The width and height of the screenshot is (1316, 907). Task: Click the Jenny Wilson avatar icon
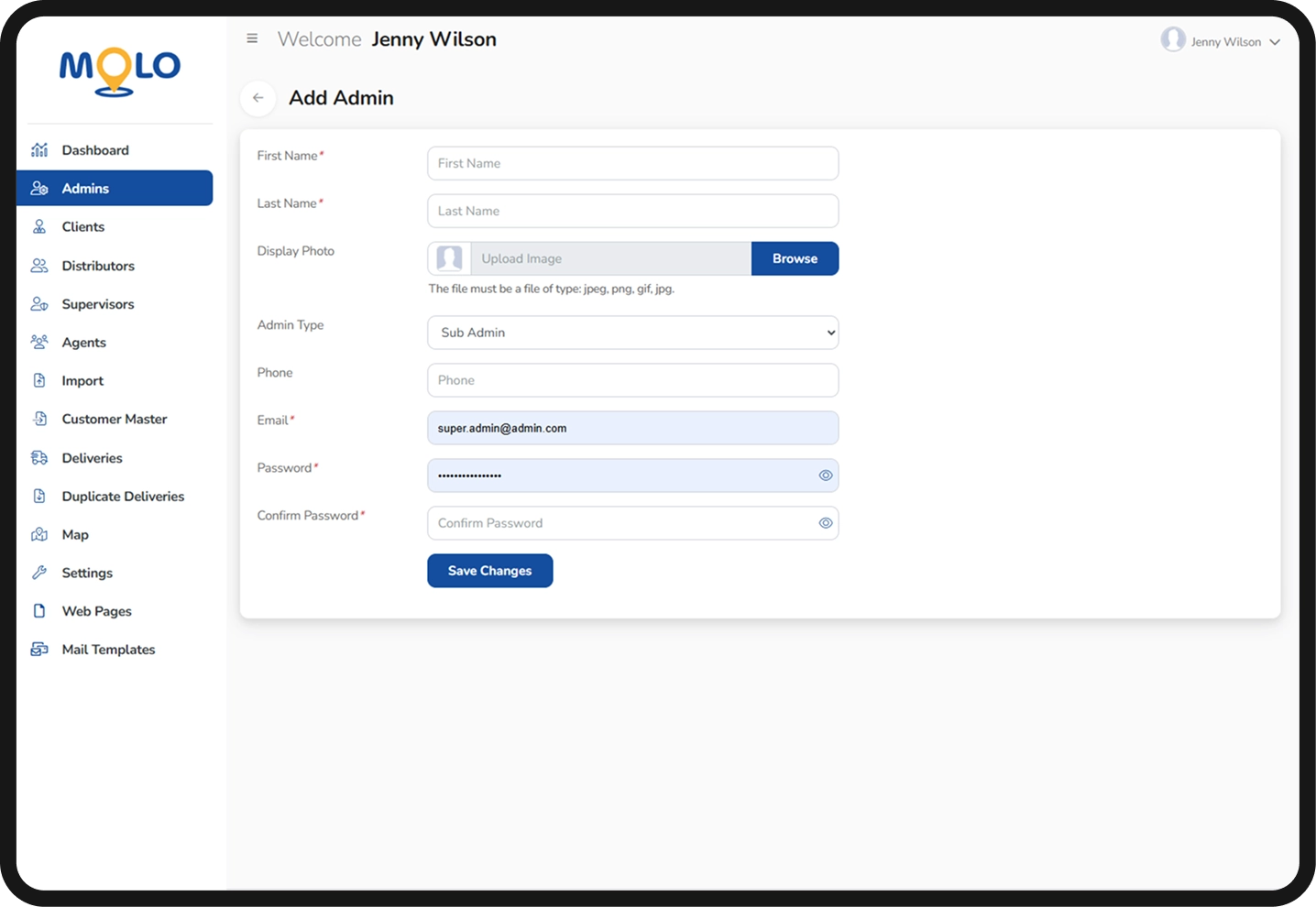coord(1173,39)
